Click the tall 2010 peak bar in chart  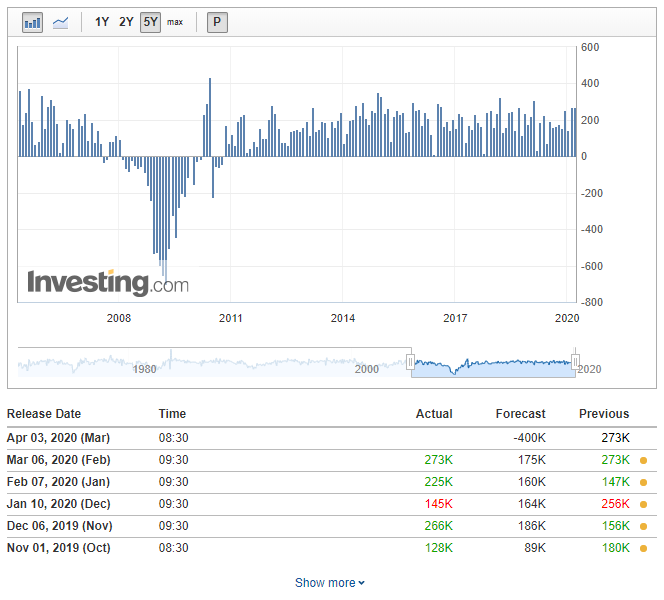point(210,117)
